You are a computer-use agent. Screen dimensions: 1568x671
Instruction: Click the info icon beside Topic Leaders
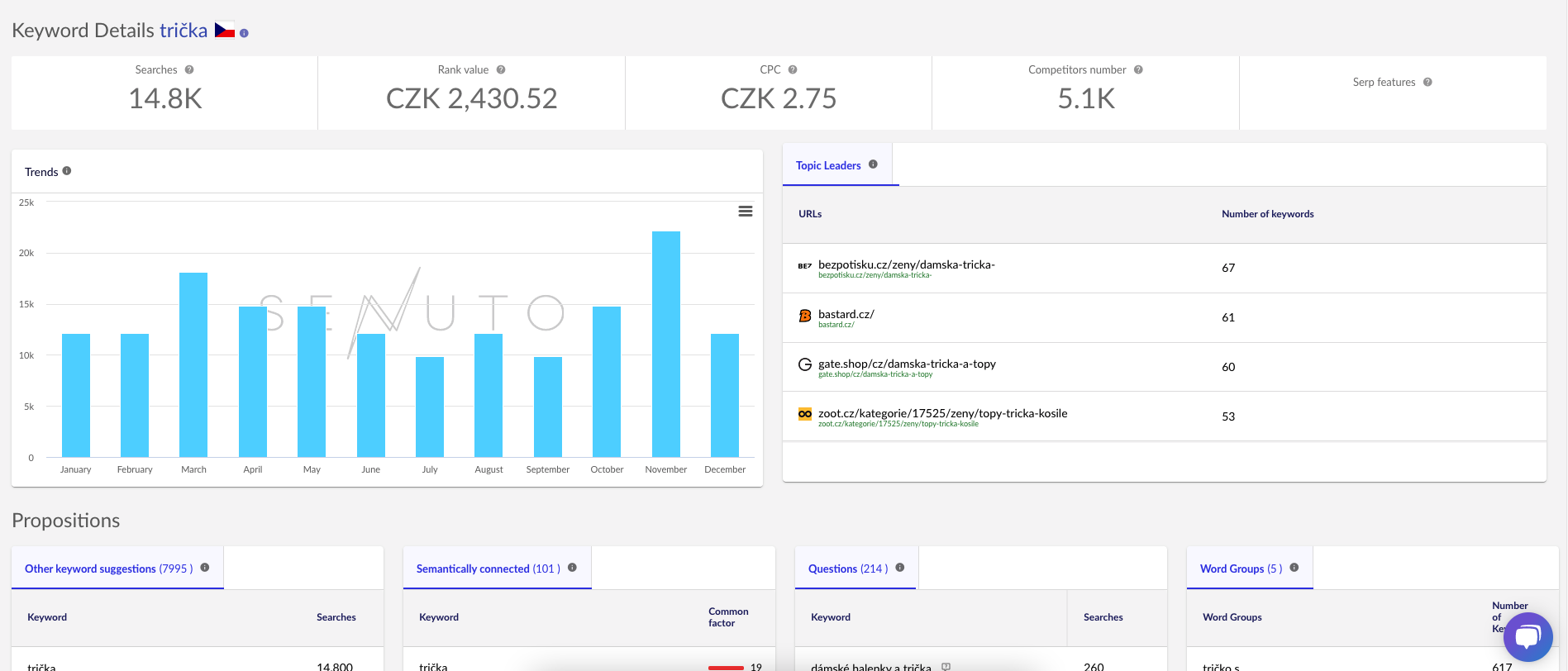pyautogui.click(x=873, y=164)
